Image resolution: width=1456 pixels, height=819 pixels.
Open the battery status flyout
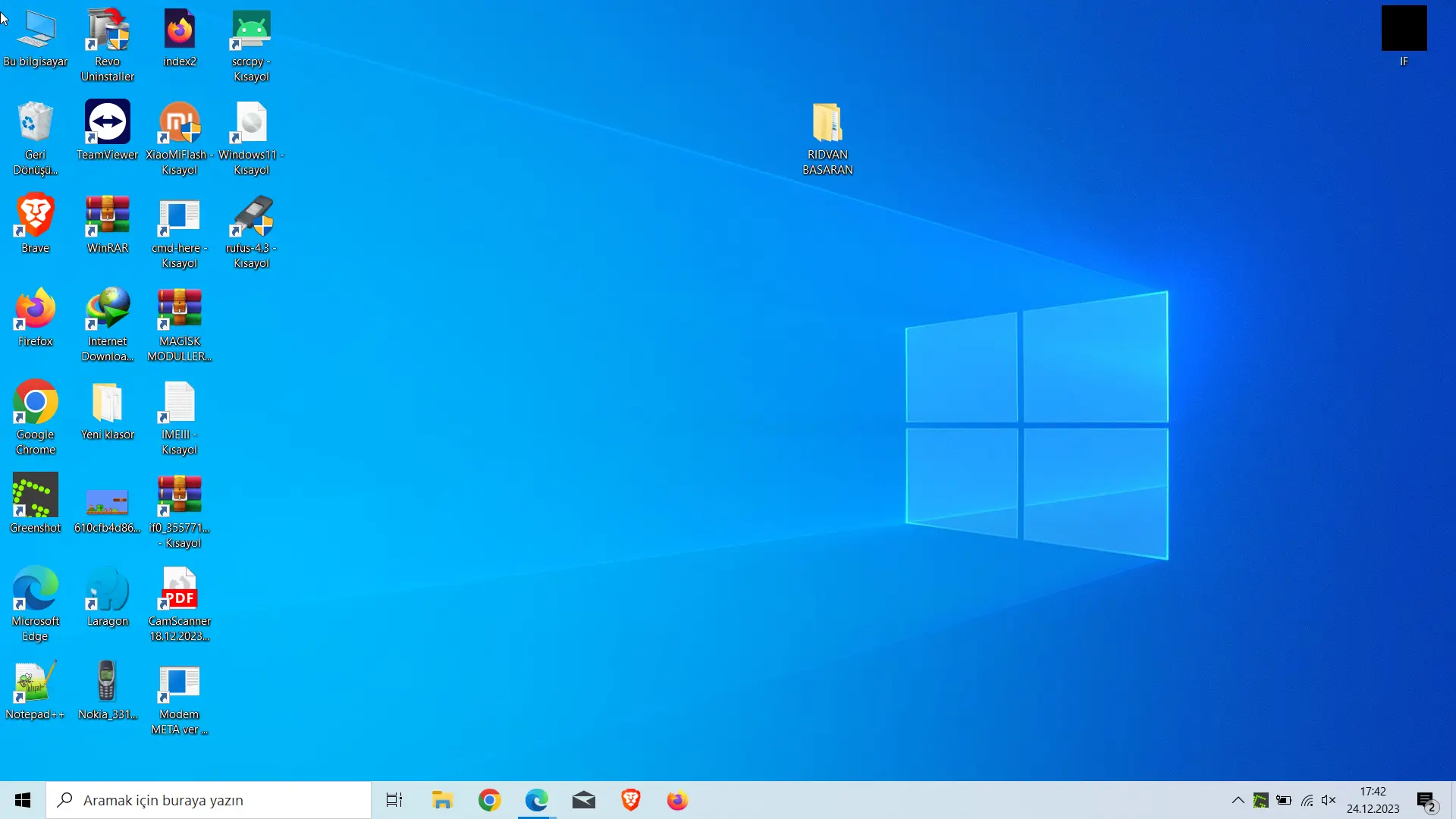pos(1284,800)
